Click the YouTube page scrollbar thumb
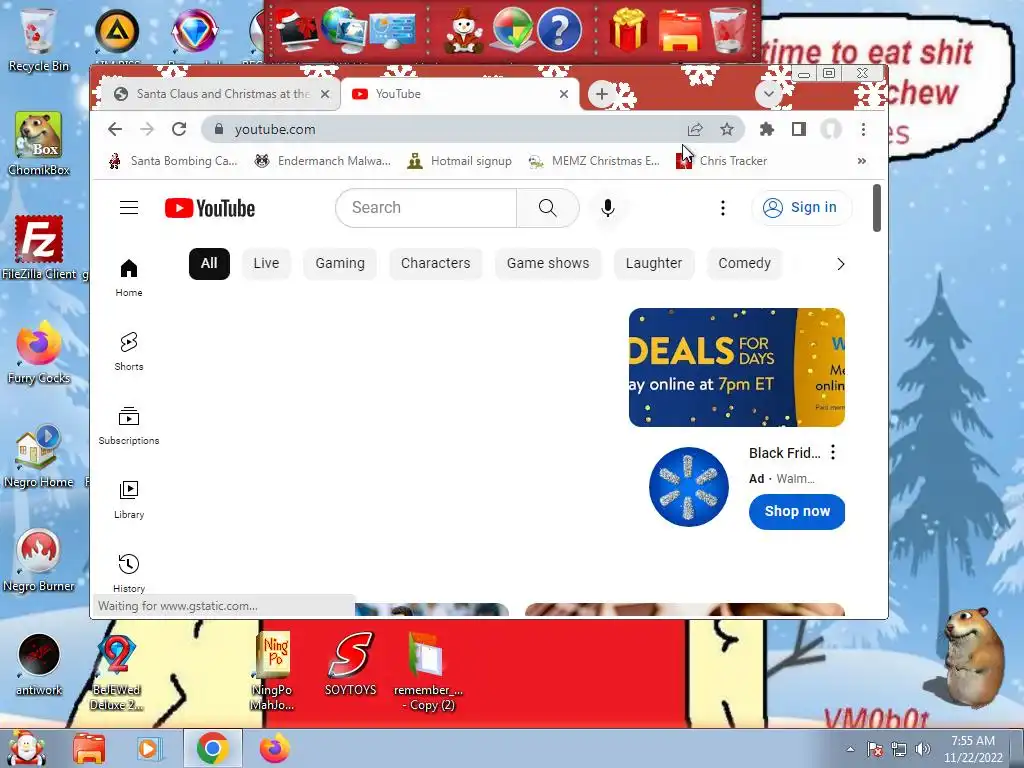 click(876, 208)
